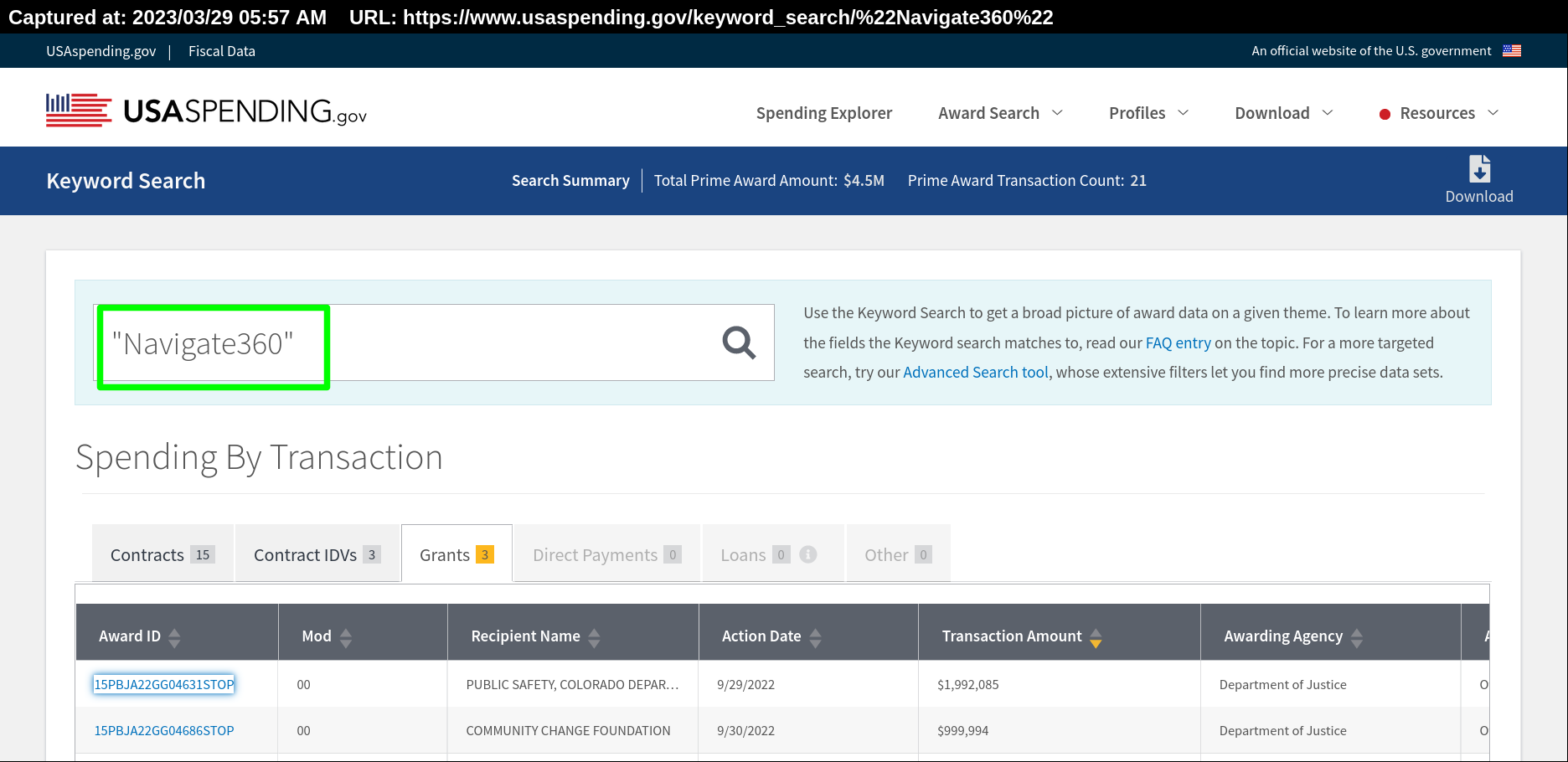Click the USAspending.gov logo
This screenshot has width=1568, height=762.
click(x=206, y=111)
